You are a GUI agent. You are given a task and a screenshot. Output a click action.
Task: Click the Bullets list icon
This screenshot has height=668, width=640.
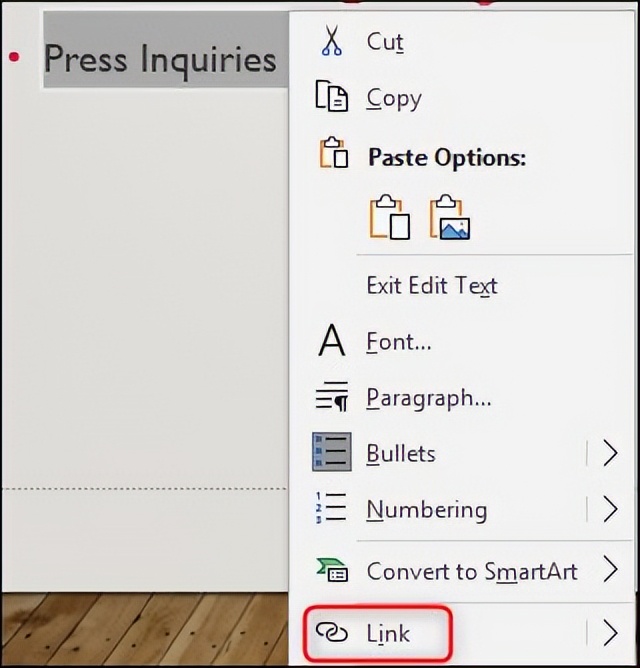[331, 453]
